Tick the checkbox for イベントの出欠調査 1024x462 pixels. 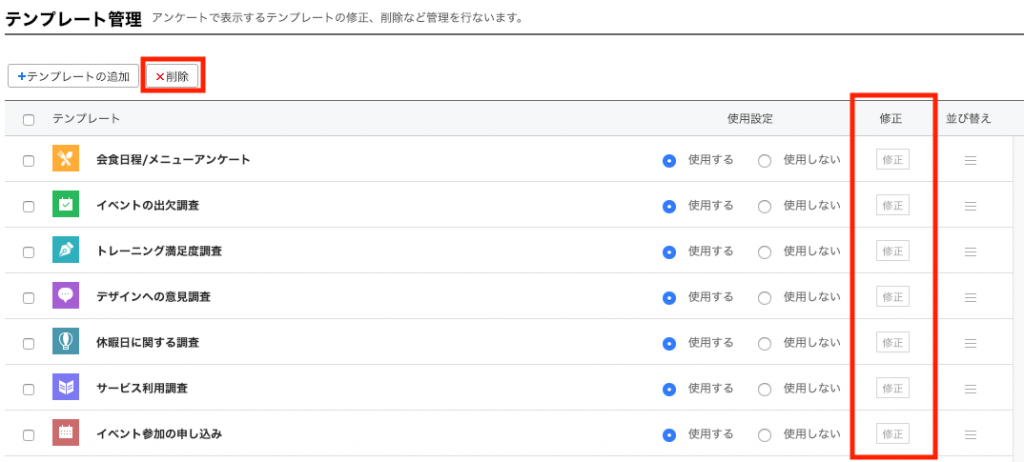29,206
